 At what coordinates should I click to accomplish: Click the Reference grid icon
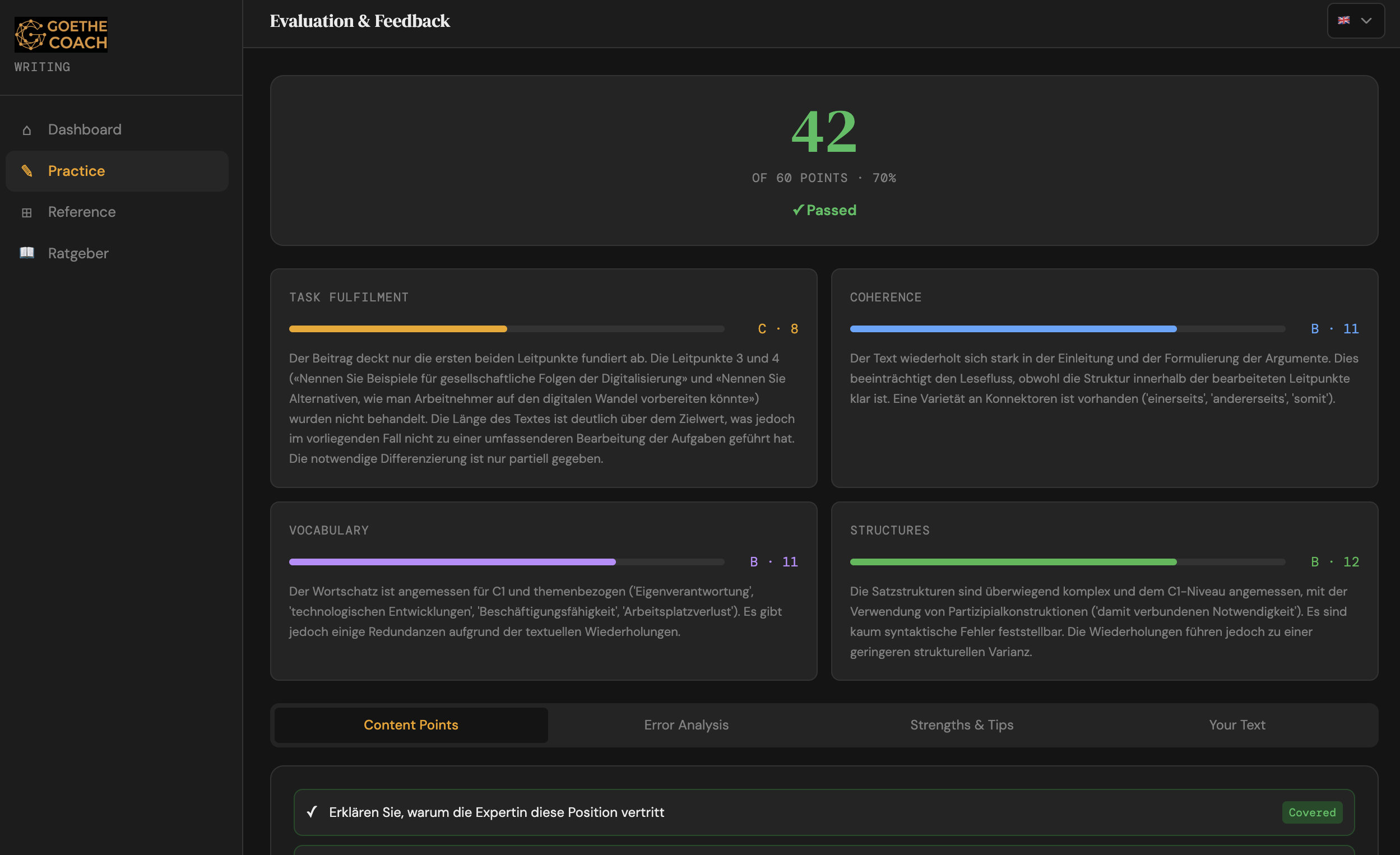[x=27, y=212]
